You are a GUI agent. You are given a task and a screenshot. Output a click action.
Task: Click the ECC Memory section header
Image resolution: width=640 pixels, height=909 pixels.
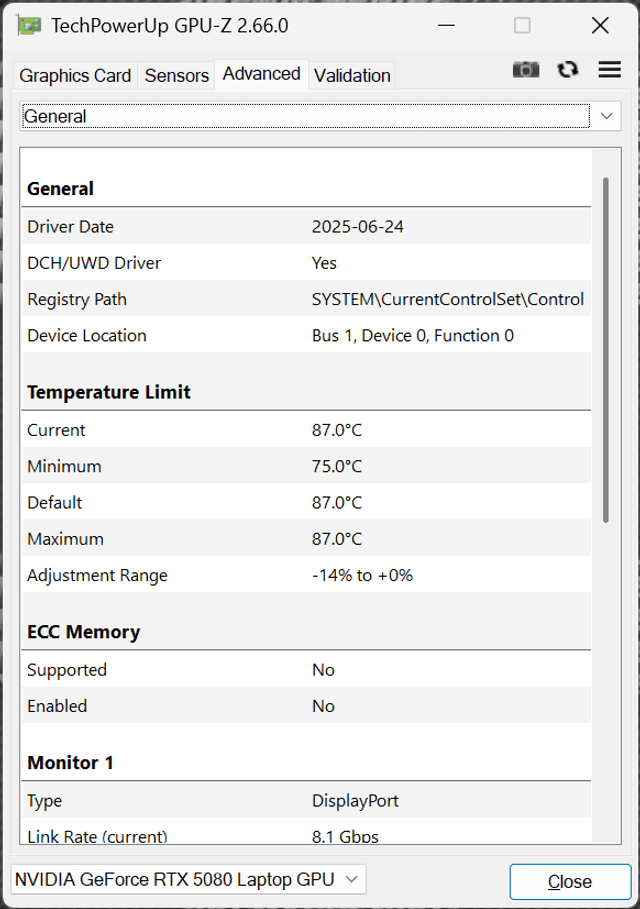[83, 632]
